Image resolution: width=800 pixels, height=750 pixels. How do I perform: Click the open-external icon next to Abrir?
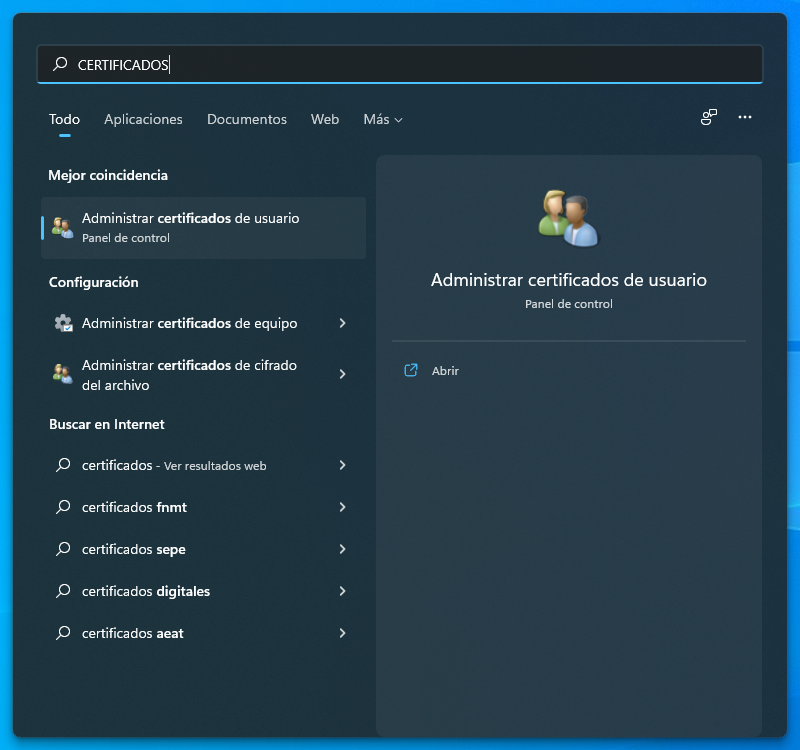[x=411, y=370]
